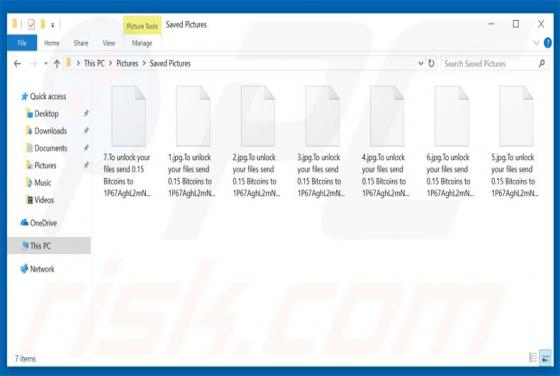Go back using the back arrow
560x376 pixels.
pyautogui.click(x=17, y=64)
